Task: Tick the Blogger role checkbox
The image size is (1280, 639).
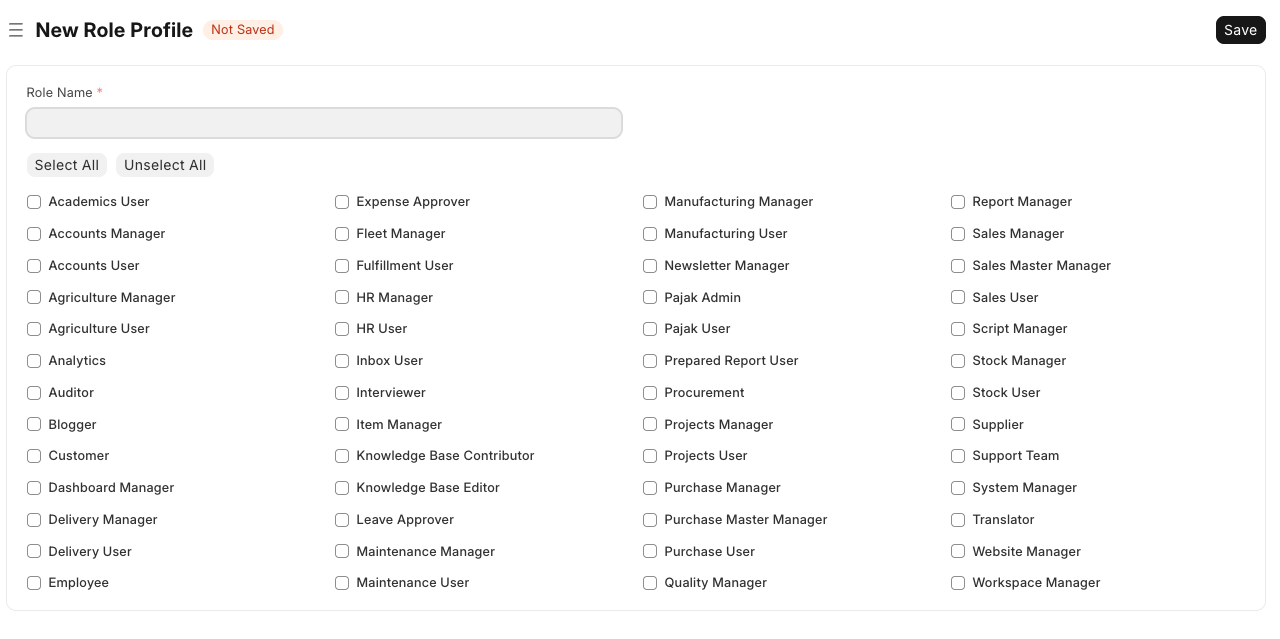Action: point(34,425)
